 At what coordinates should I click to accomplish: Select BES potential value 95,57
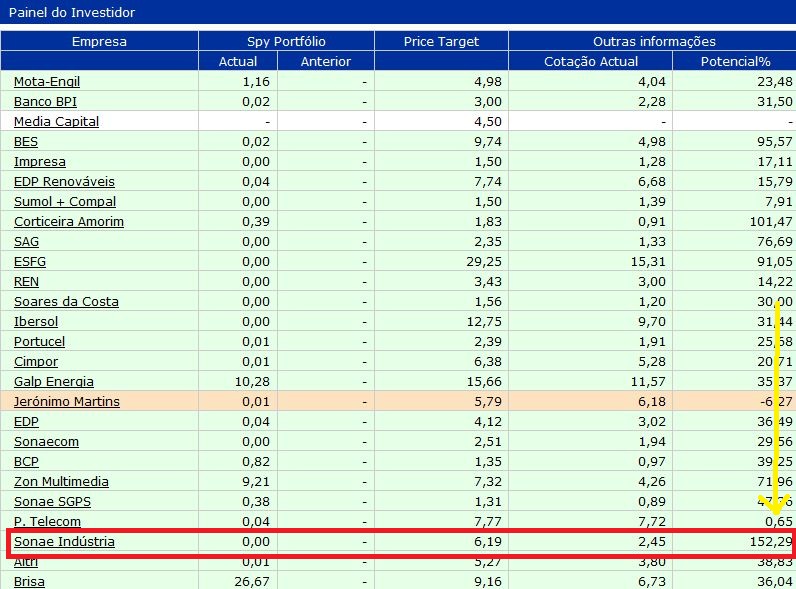(x=775, y=142)
